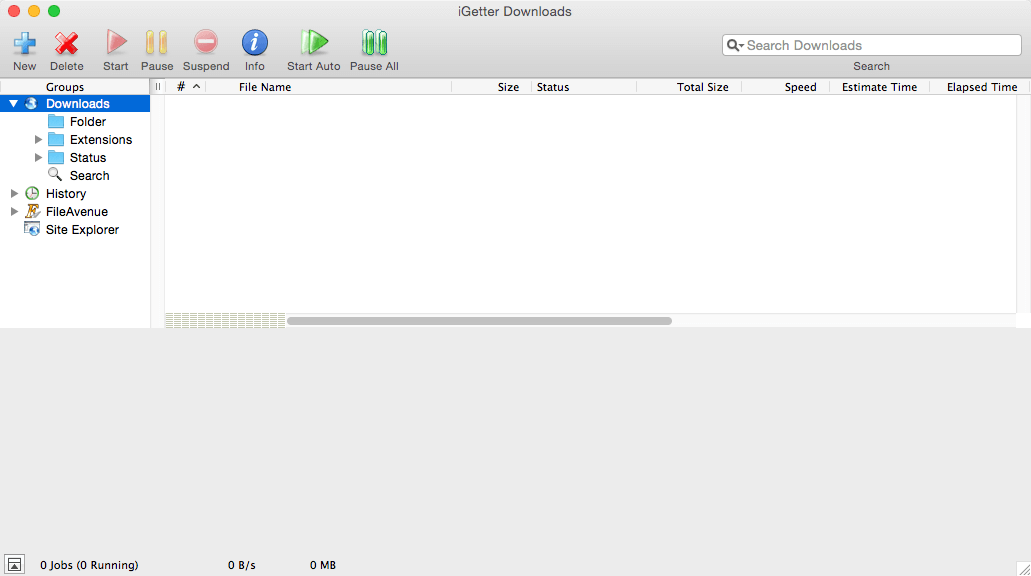Click the "0 B/s" speed indicator
This screenshot has height=576, width=1031.
(242, 565)
